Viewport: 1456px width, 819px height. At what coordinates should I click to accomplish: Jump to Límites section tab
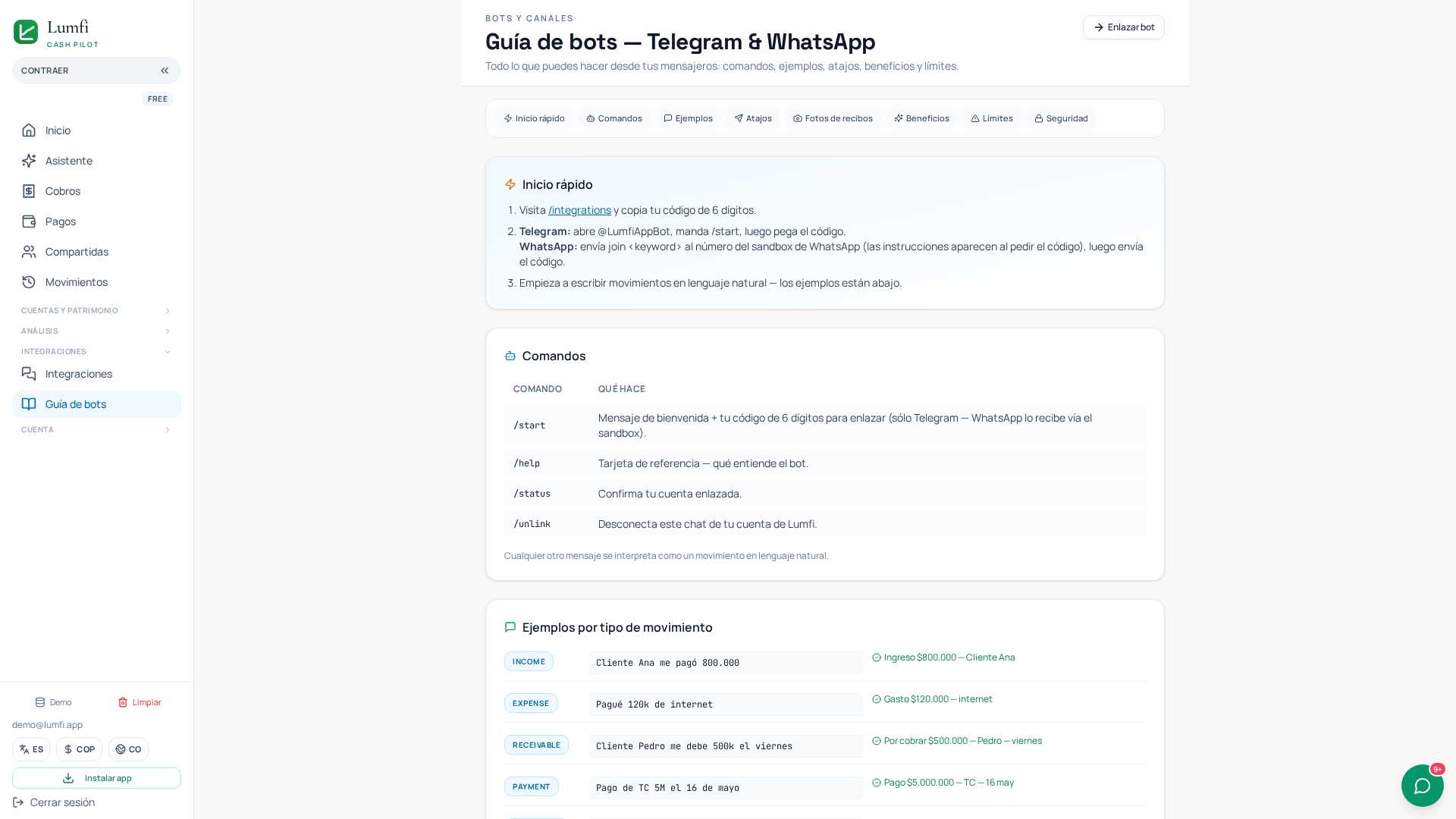click(x=992, y=118)
